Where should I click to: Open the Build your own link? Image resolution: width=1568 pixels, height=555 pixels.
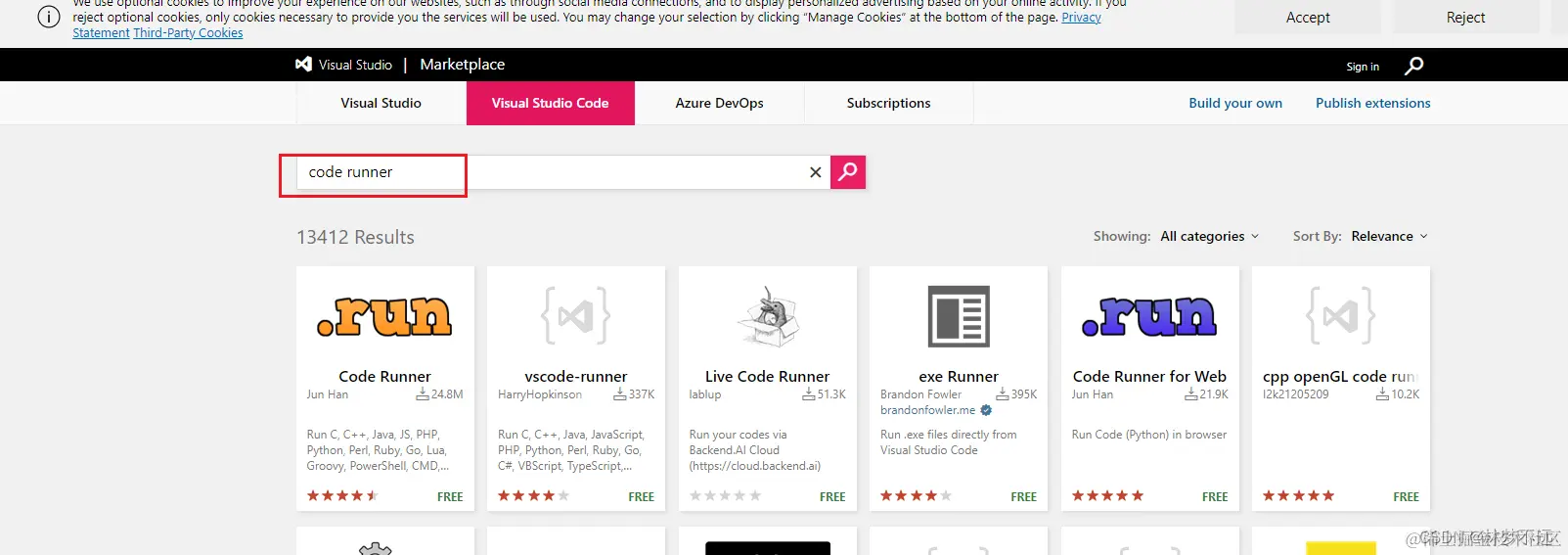click(1235, 103)
